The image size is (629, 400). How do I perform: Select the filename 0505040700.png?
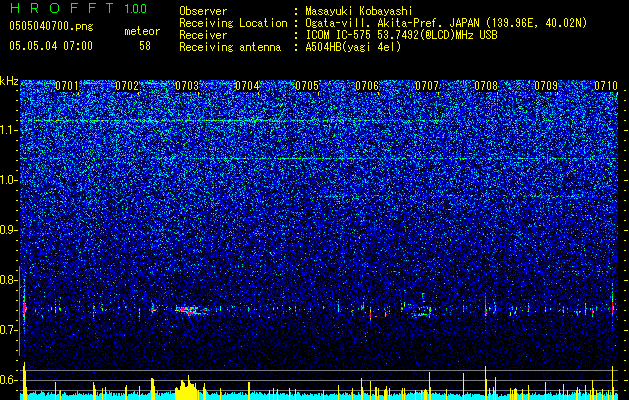(x=51, y=27)
